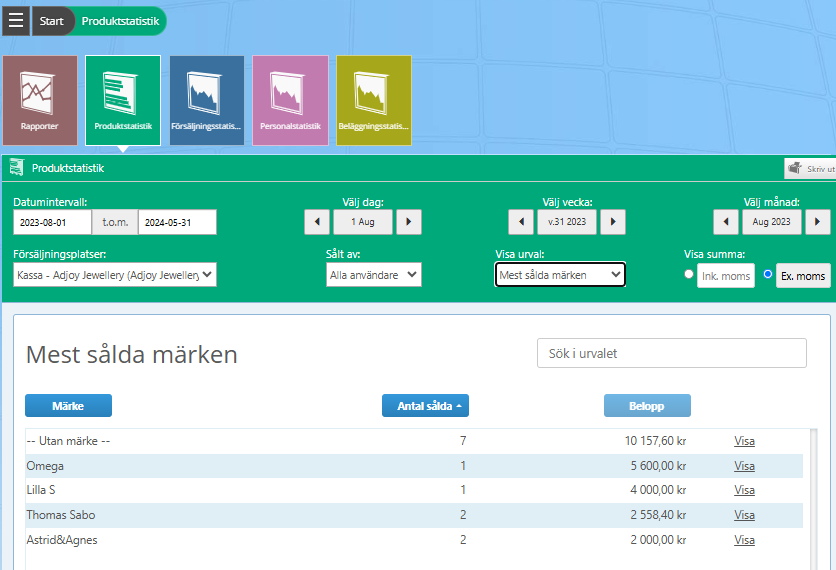Open the Rapporter tile
This screenshot has width=836, height=570.
click(x=40, y=100)
